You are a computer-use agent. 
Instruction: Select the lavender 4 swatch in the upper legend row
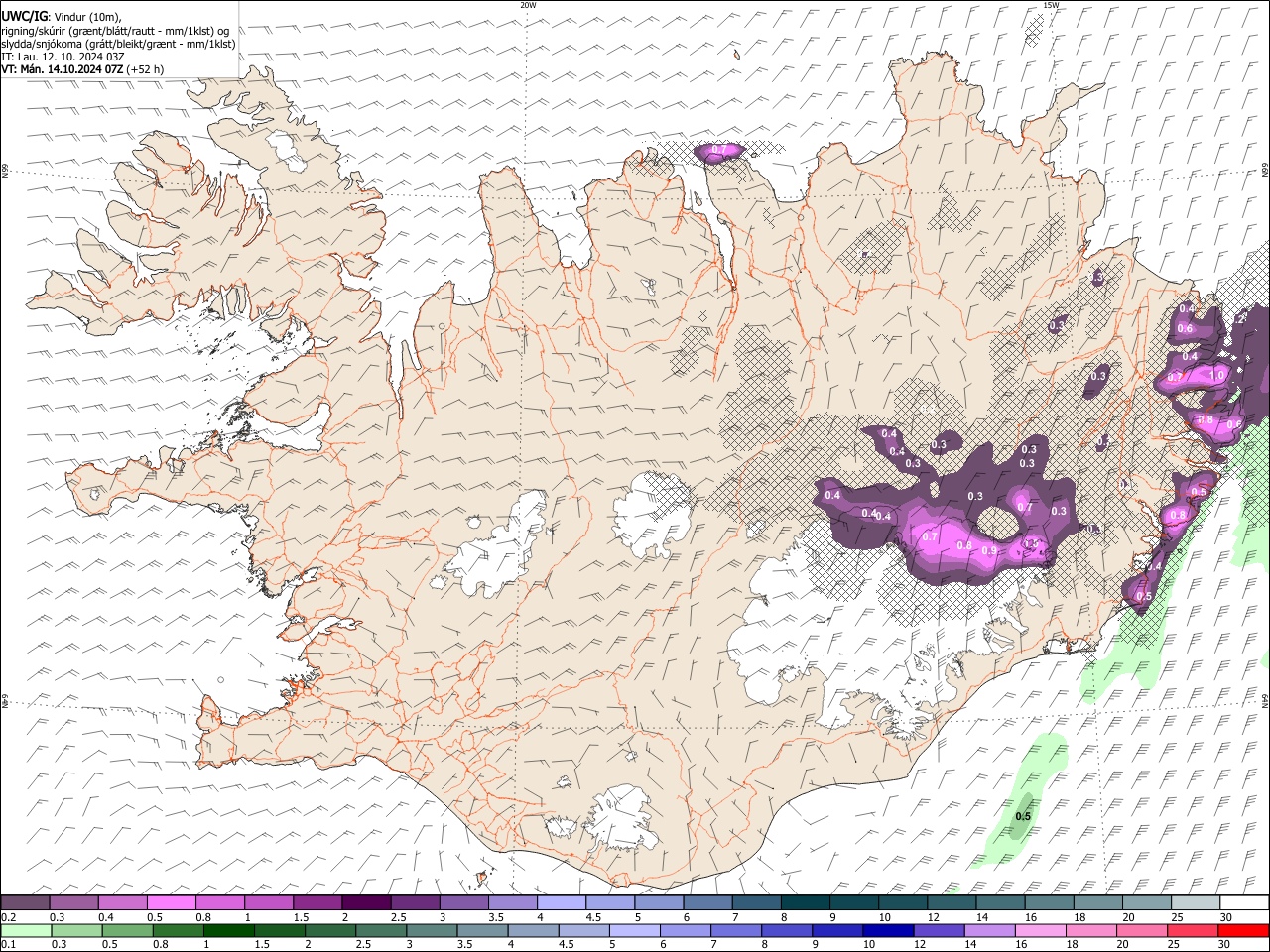tap(562, 903)
